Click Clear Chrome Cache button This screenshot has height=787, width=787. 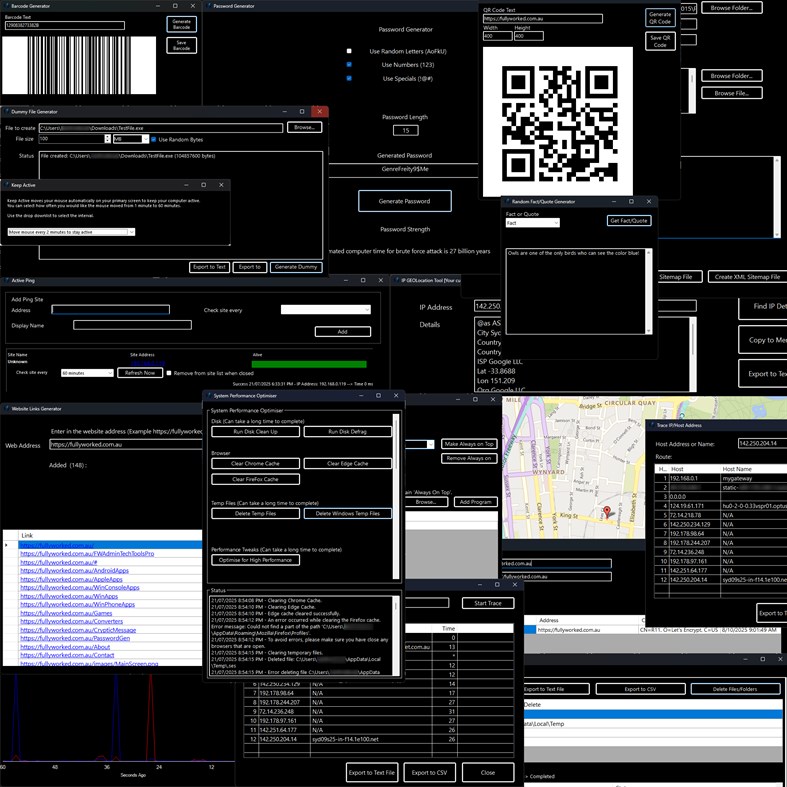[x=255, y=464]
